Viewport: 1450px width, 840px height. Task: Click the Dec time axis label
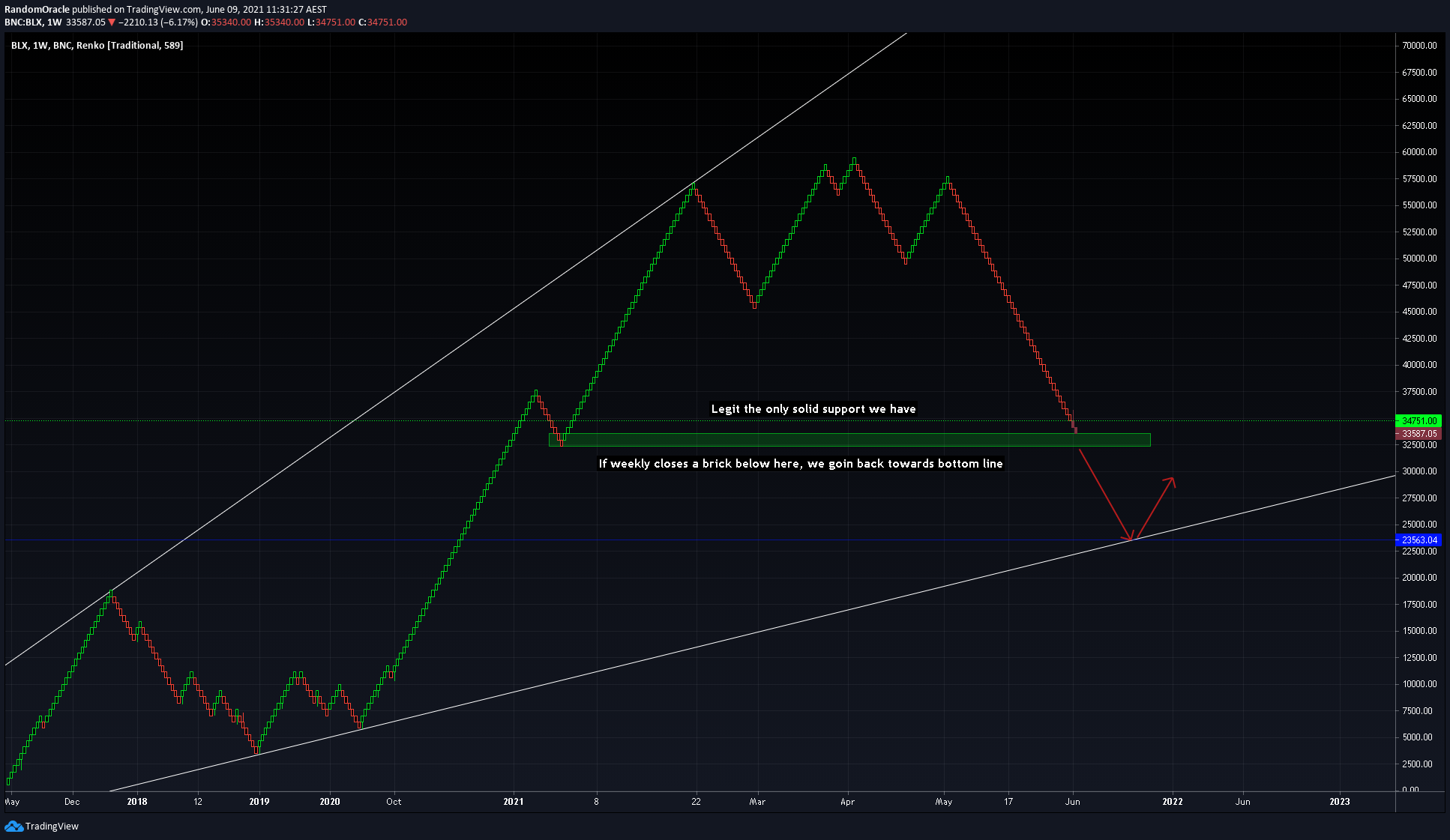(72, 802)
